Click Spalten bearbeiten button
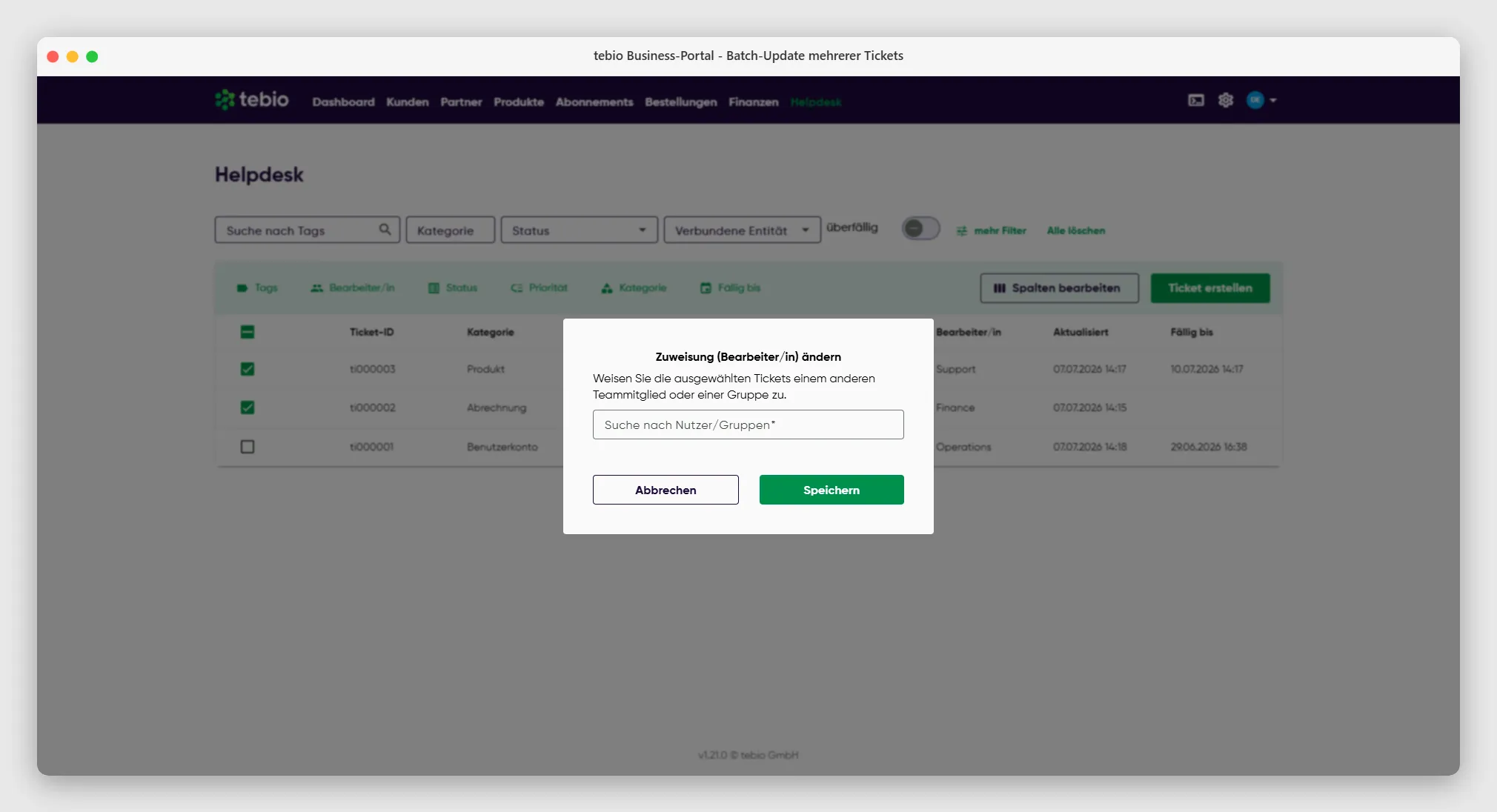The image size is (1497, 812). [1060, 288]
